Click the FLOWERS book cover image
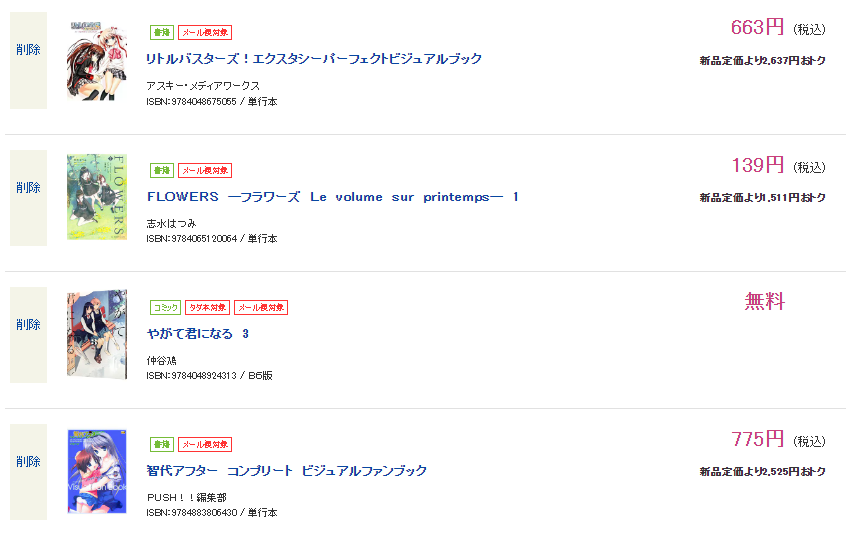The height and width of the screenshot is (544, 847). click(96, 197)
